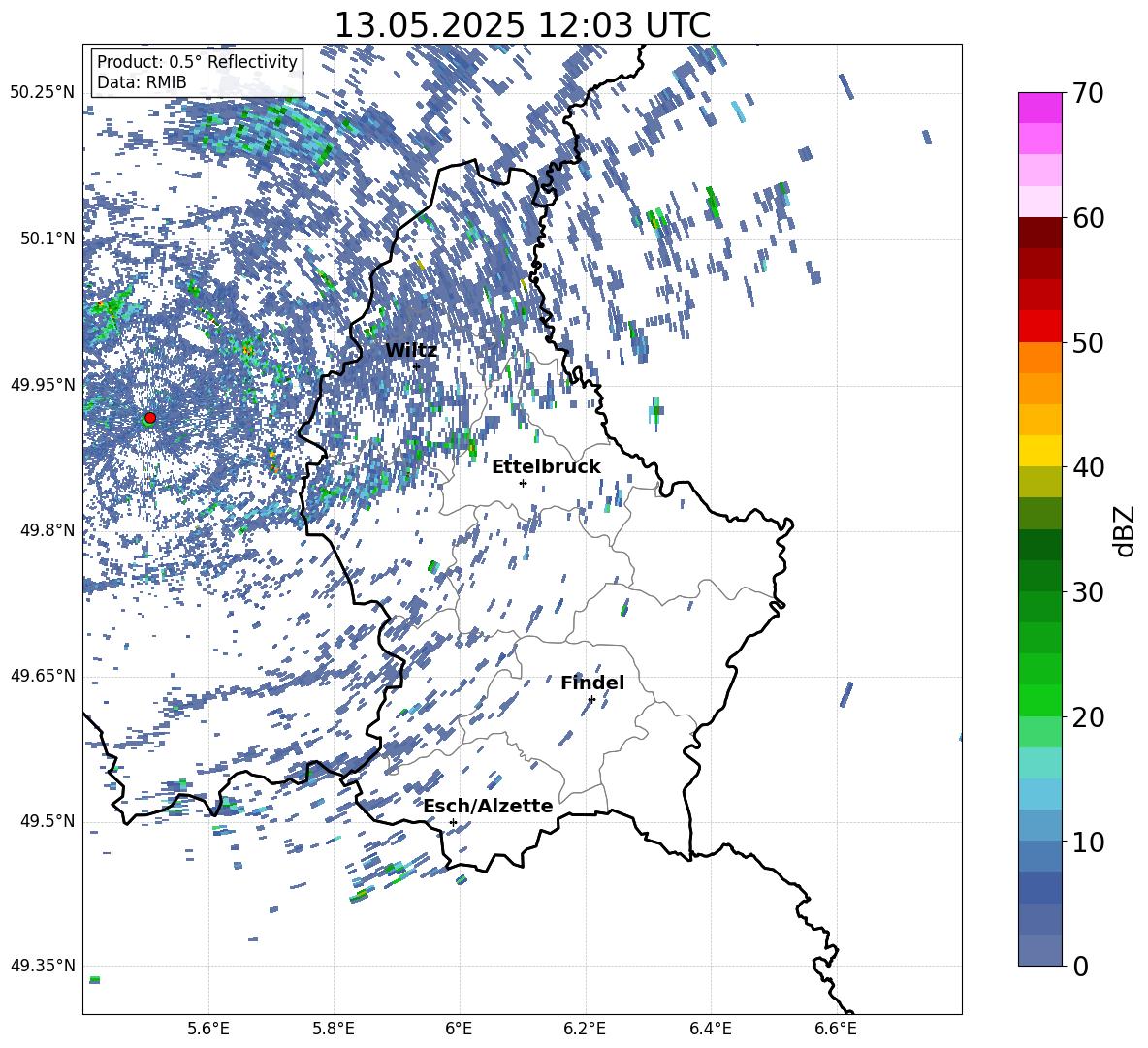Click the 49.5°N latitude label

pos(48,821)
